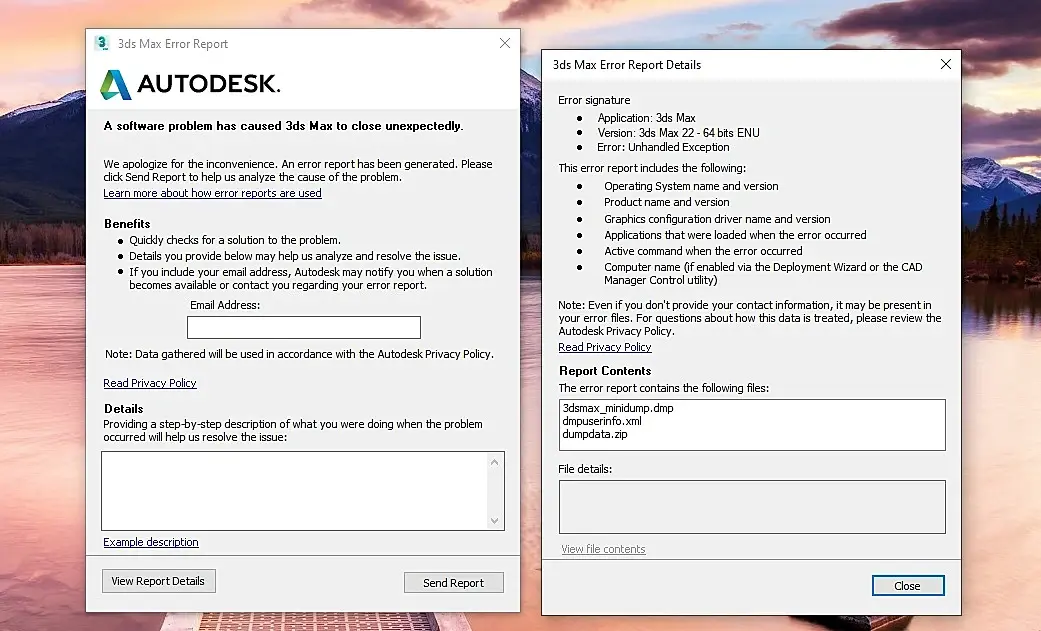This screenshot has height=631, width=1041.
Task: Click the 'Quickly checks for a solution' bullet
Action: pos(235,240)
